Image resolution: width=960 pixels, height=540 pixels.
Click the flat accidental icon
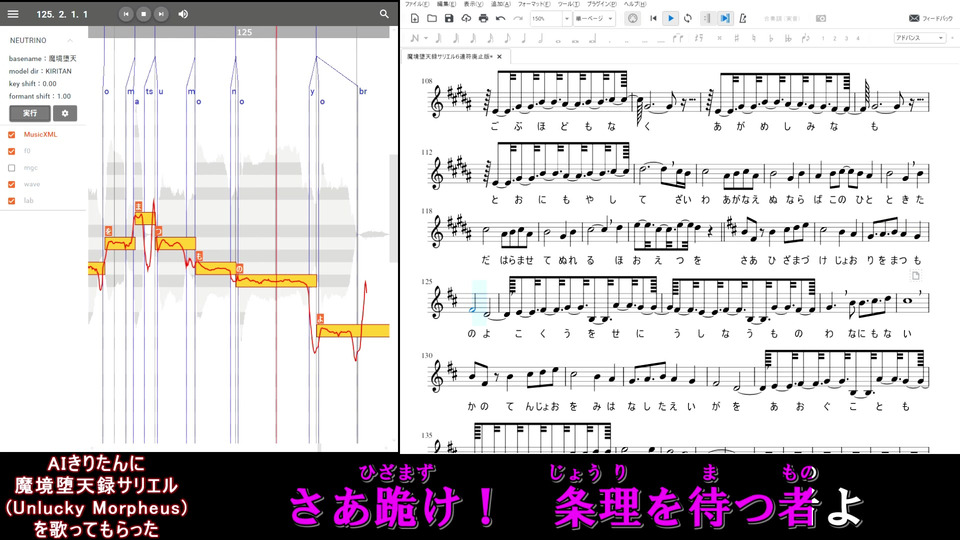tap(771, 38)
